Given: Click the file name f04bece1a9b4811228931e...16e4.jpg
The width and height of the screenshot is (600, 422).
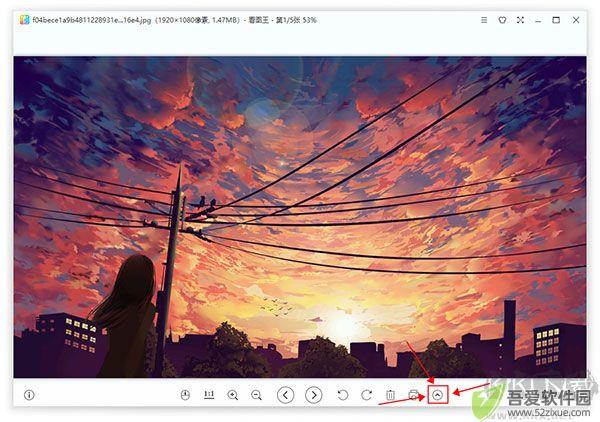Looking at the screenshot, I should (x=92, y=20).
